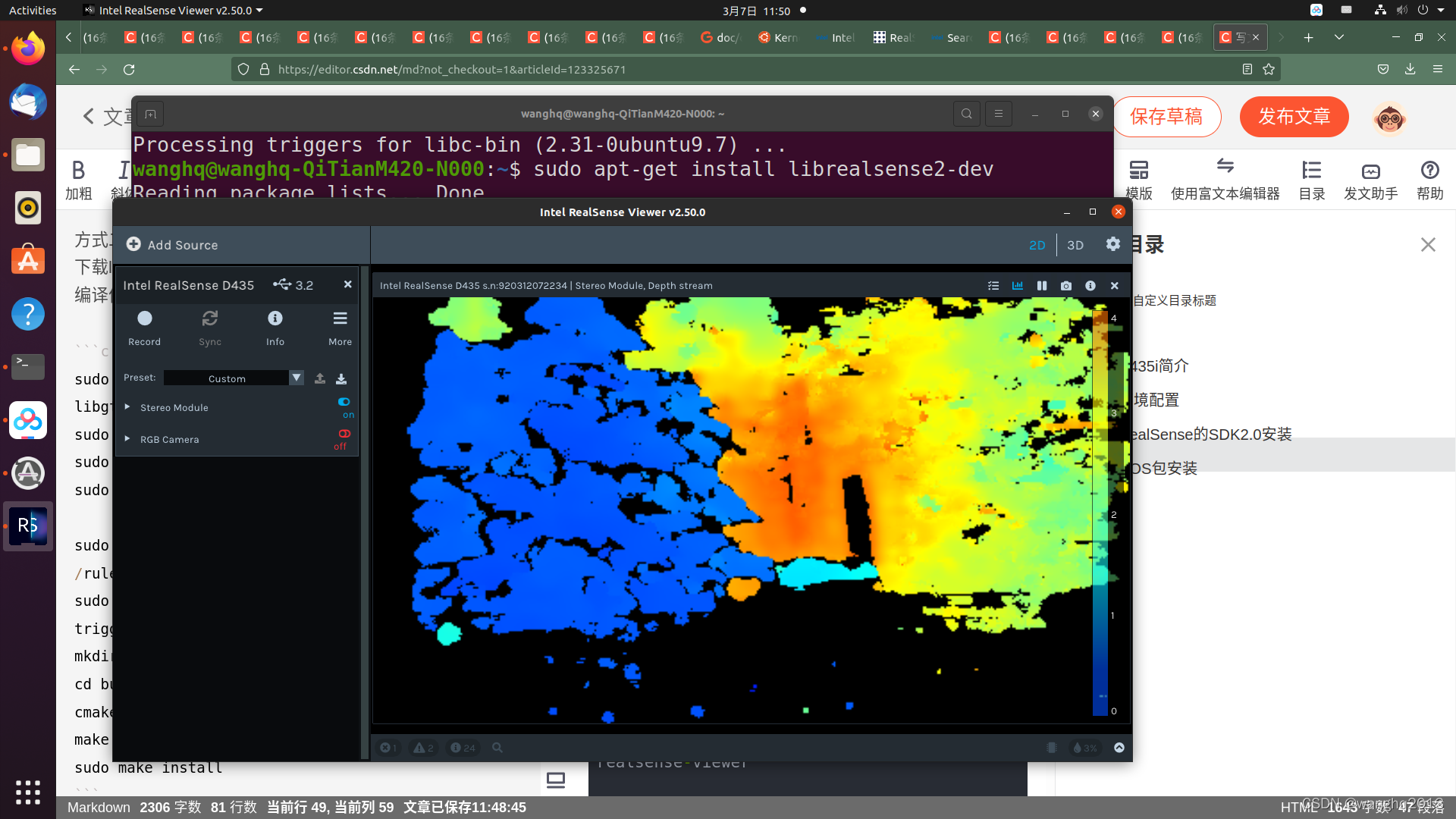Click 保存草稿 save draft button
Image resolution: width=1456 pixels, height=819 pixels.
1166,117
